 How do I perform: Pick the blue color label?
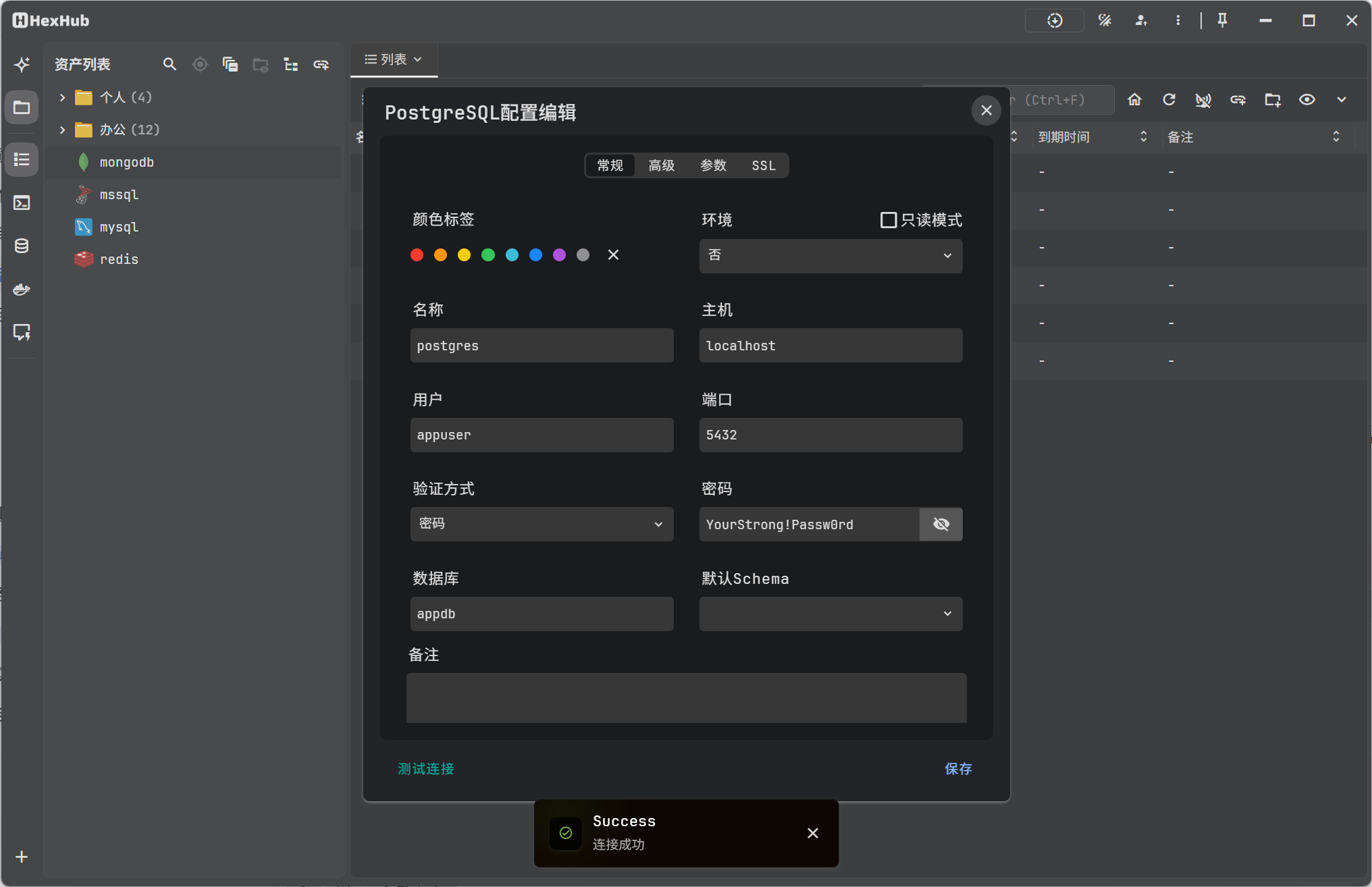click(535, 254)
